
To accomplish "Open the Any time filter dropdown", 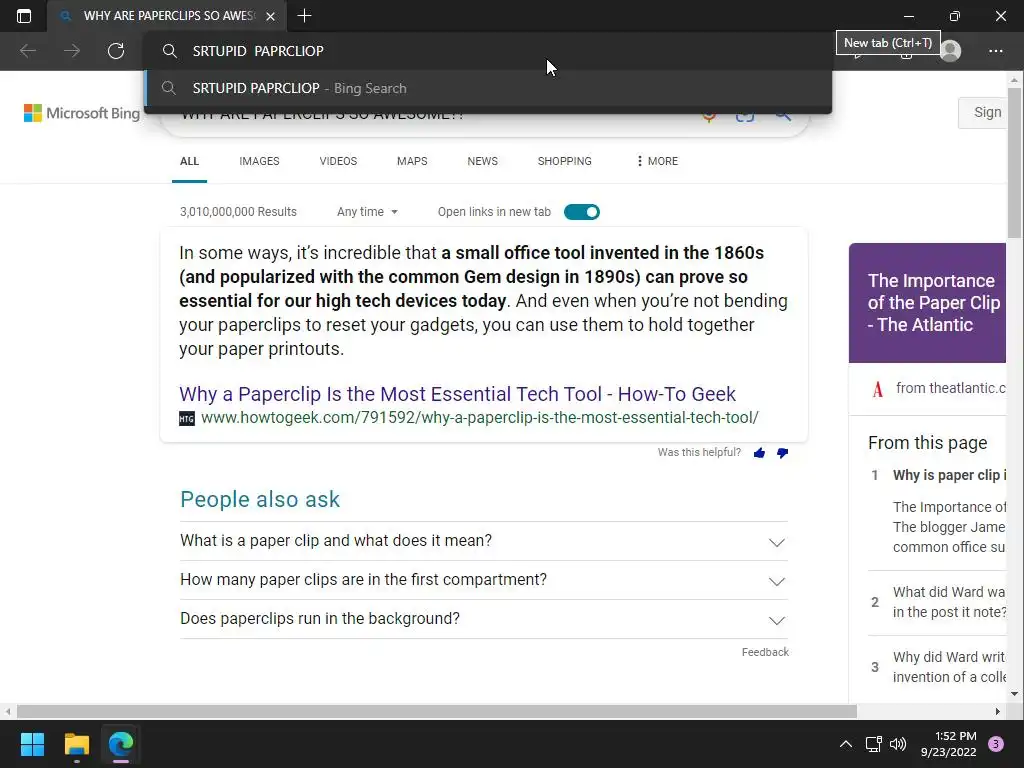I will click(368, 212).
